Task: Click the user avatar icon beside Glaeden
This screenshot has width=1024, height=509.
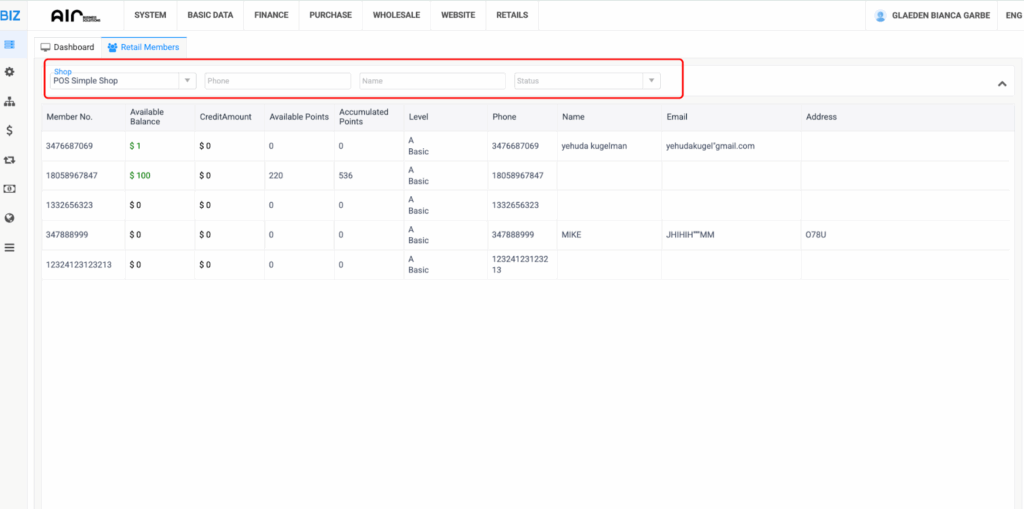Action: (x=880, y=16)
